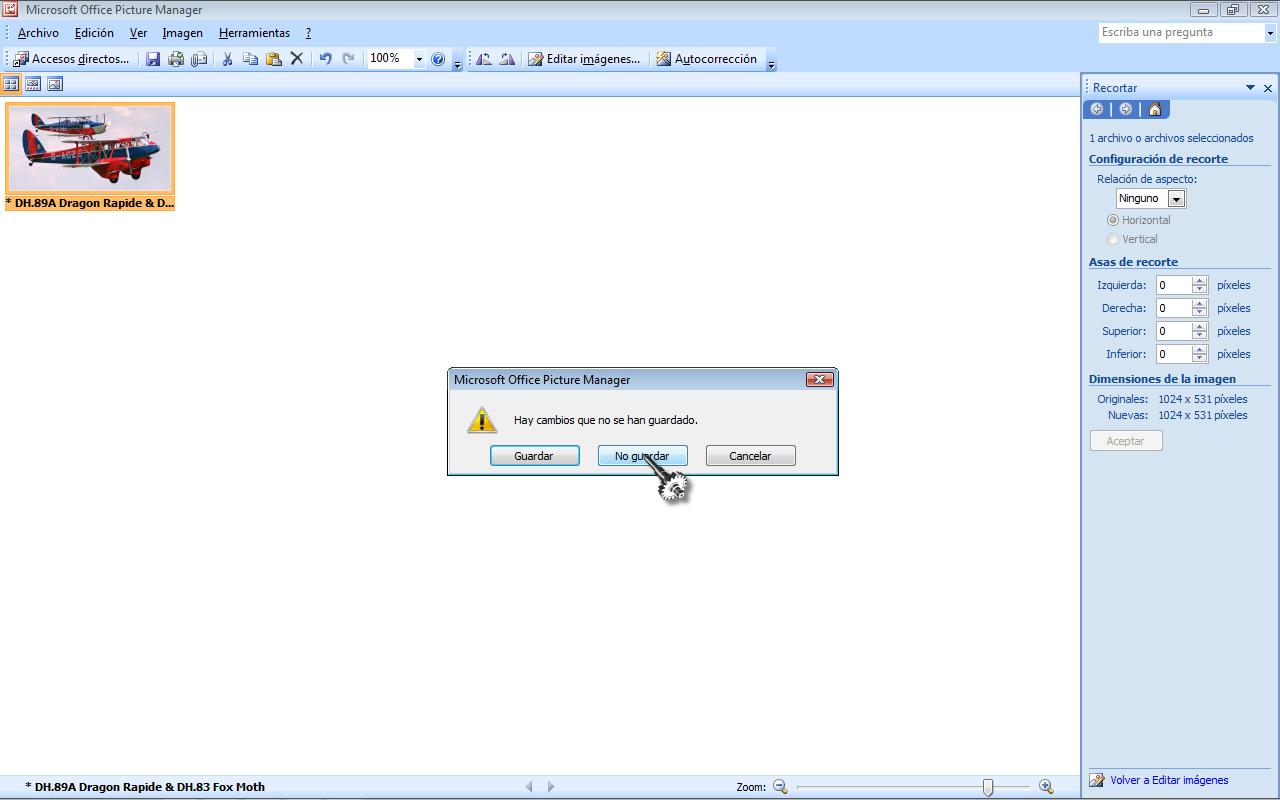Click Accesos directos toolbar button
Image resolution: width=1280 pixels, height=800 pixels.
tap(71, 59)
